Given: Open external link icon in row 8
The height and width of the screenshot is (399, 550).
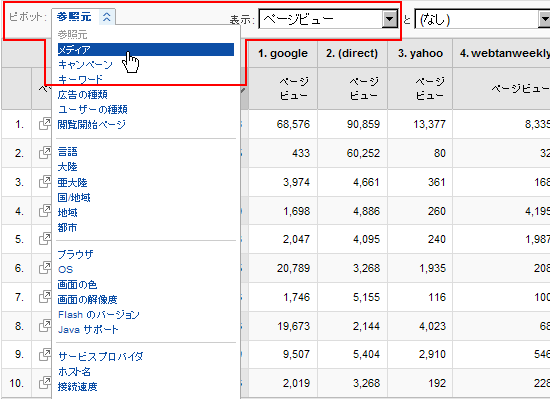Looking at the screenshot, I should point(45,326).
